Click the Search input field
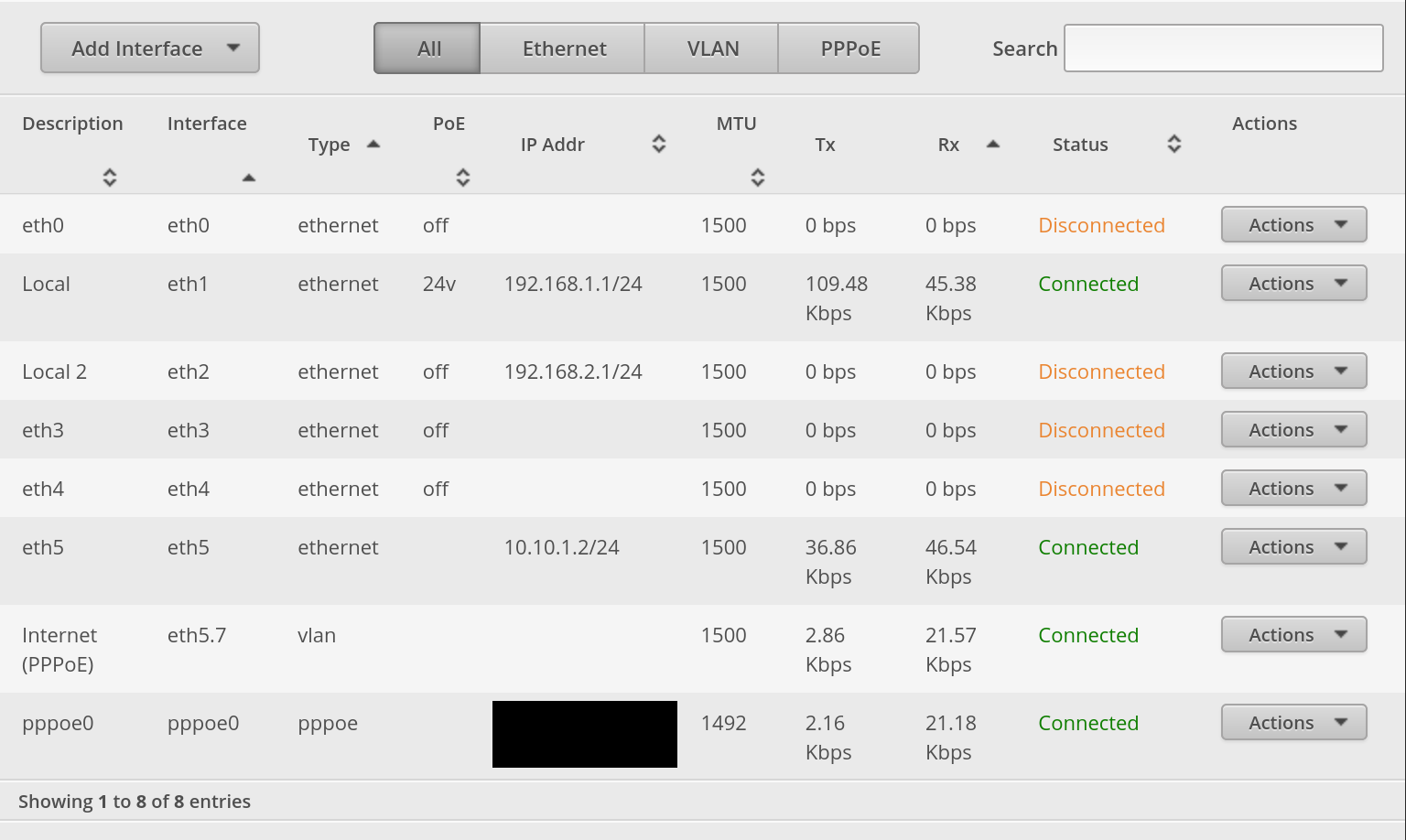The image size is (1406, 840). pos(1223,48)
